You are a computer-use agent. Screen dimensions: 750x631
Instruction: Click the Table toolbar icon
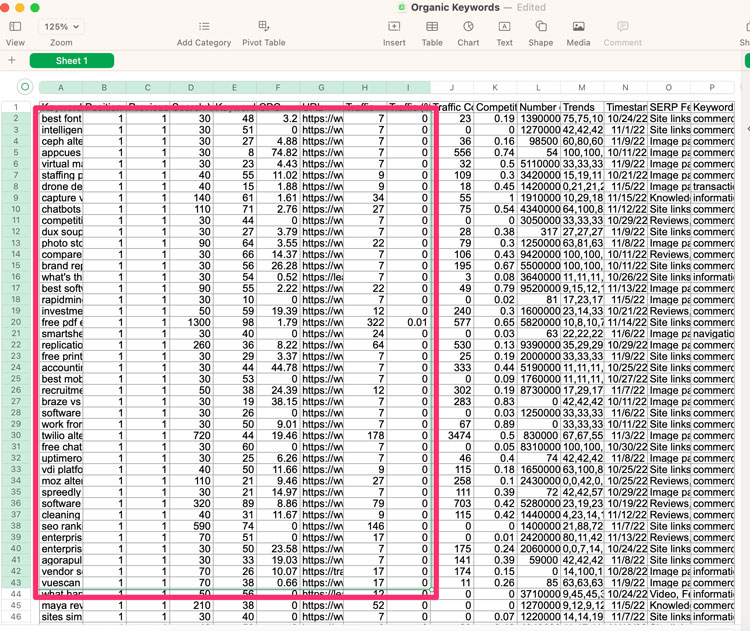coord(432,26)
